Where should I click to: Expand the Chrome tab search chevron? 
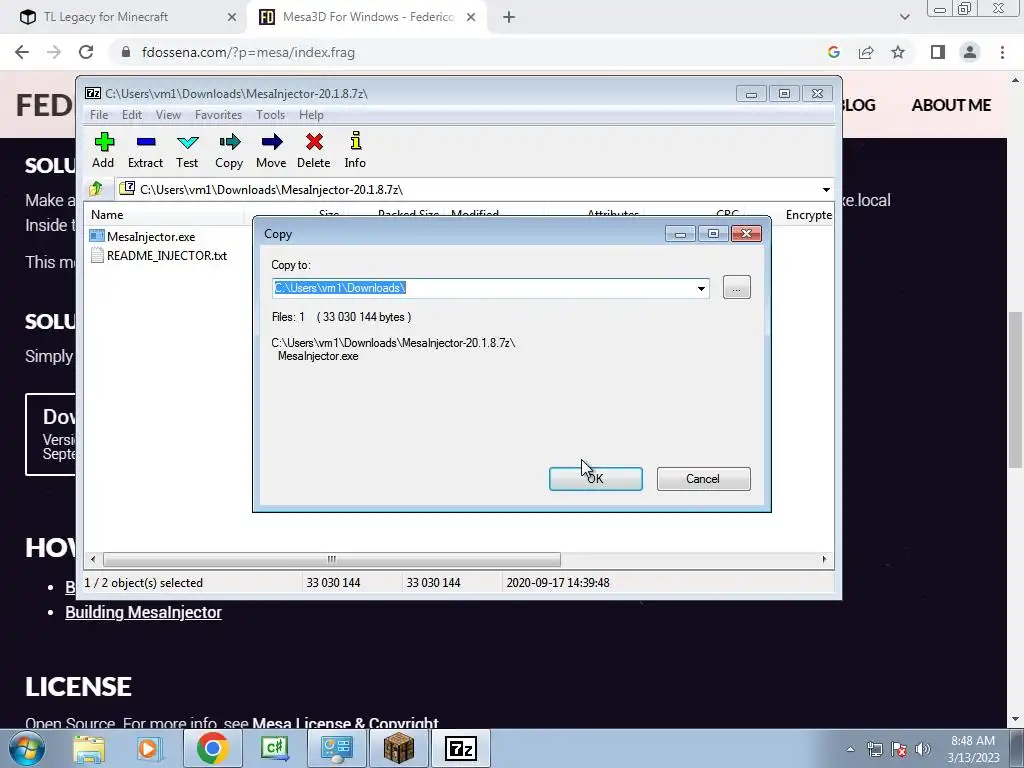pyautogui.click(x=904, y=18)
